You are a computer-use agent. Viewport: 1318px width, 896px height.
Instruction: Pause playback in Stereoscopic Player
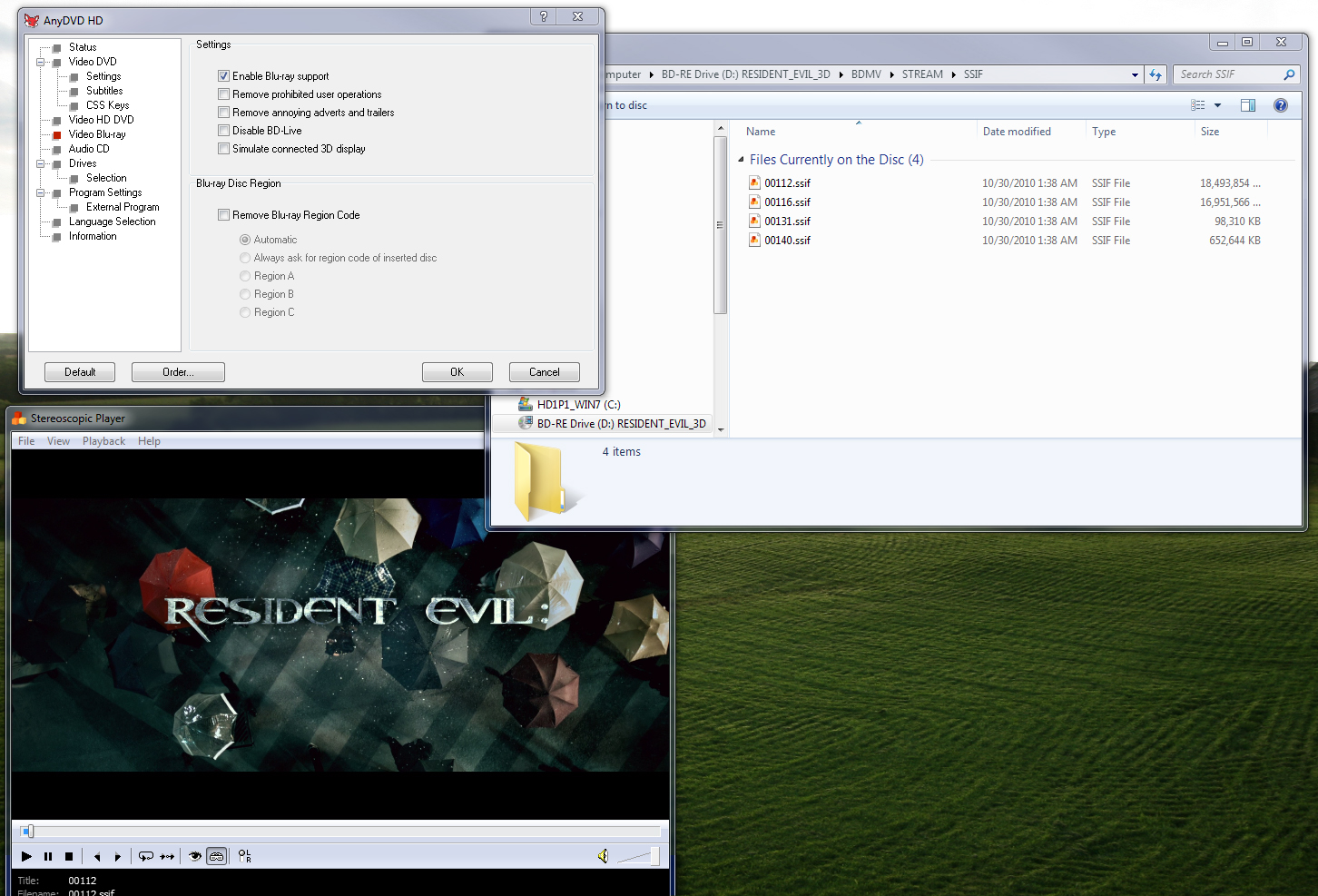tap(48, 856)
